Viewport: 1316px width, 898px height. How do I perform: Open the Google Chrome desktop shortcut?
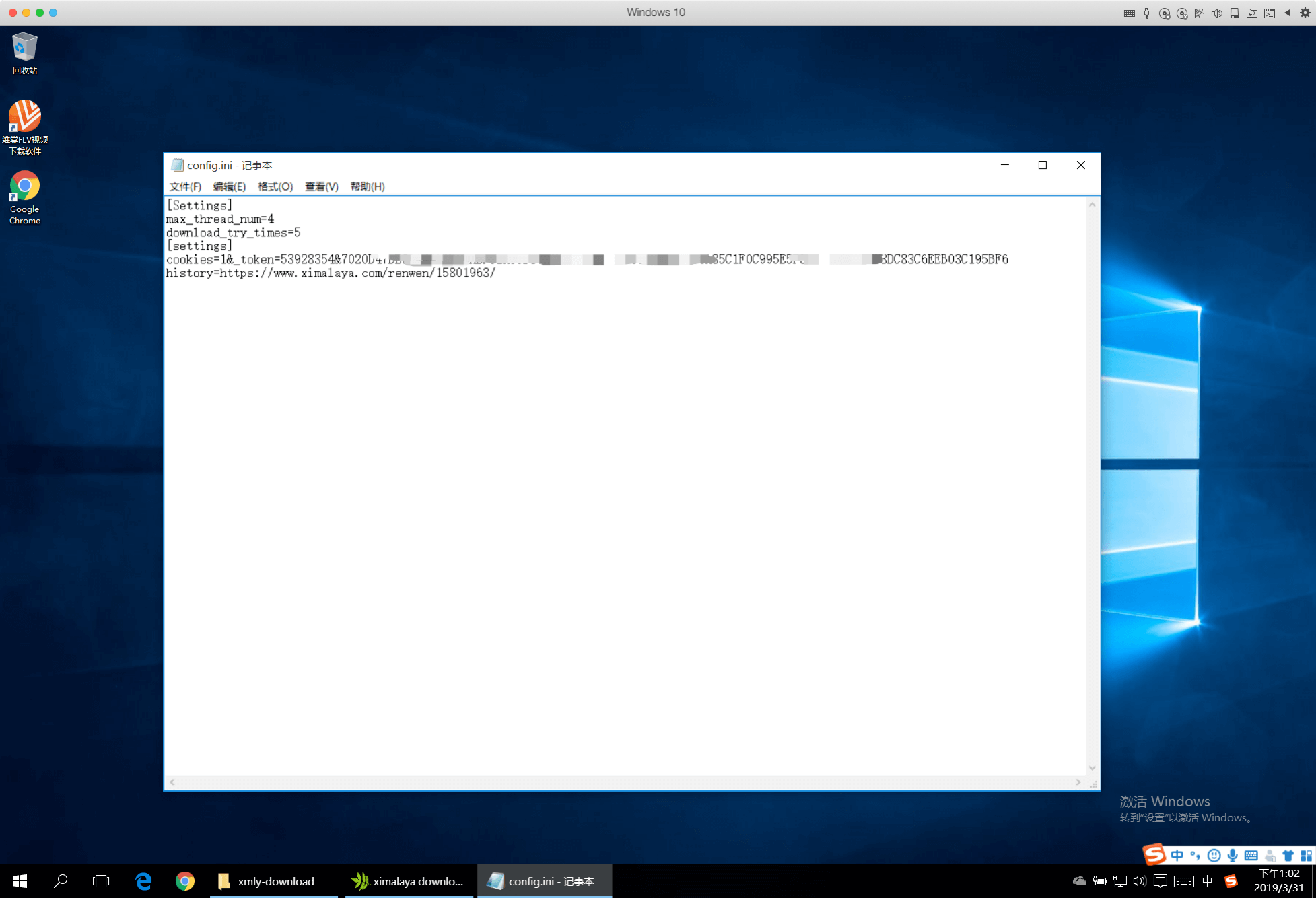coord(25,186)
